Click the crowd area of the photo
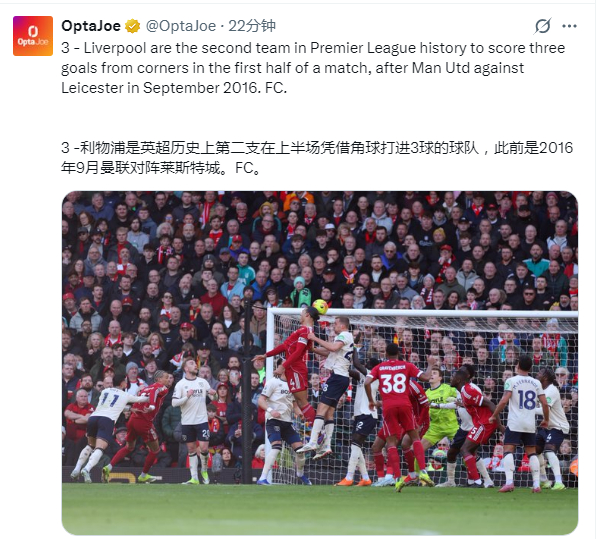This screenshot has width=598, height=539. (x=320, y=248)
